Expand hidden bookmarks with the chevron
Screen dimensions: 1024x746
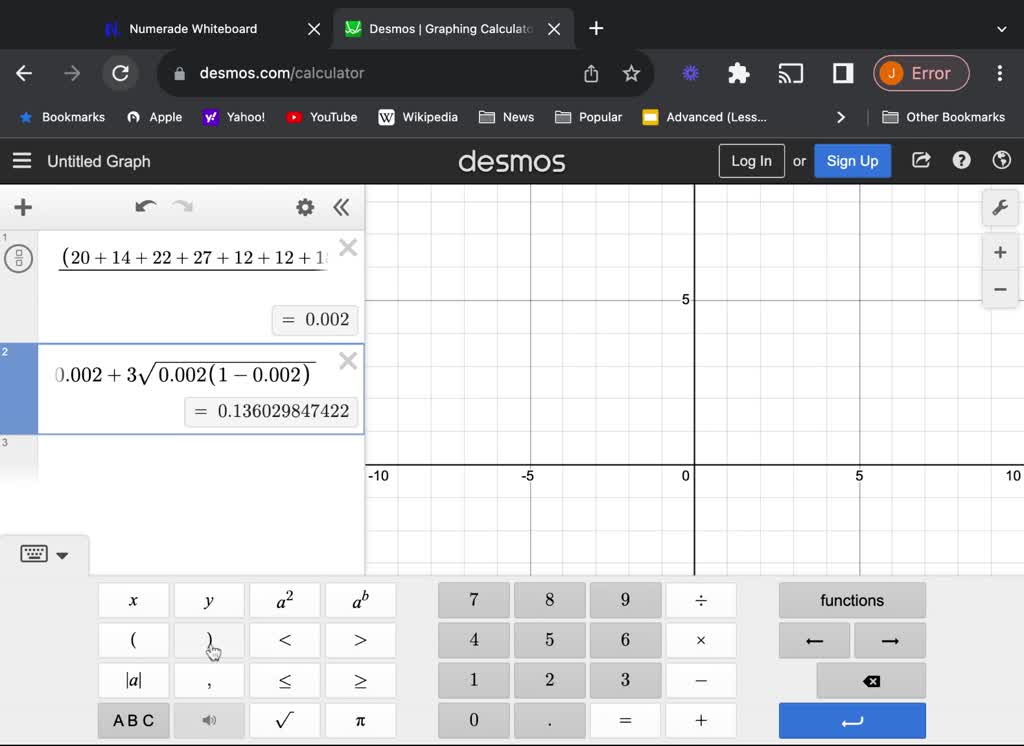pyautogui.click(x=841, y=117)
